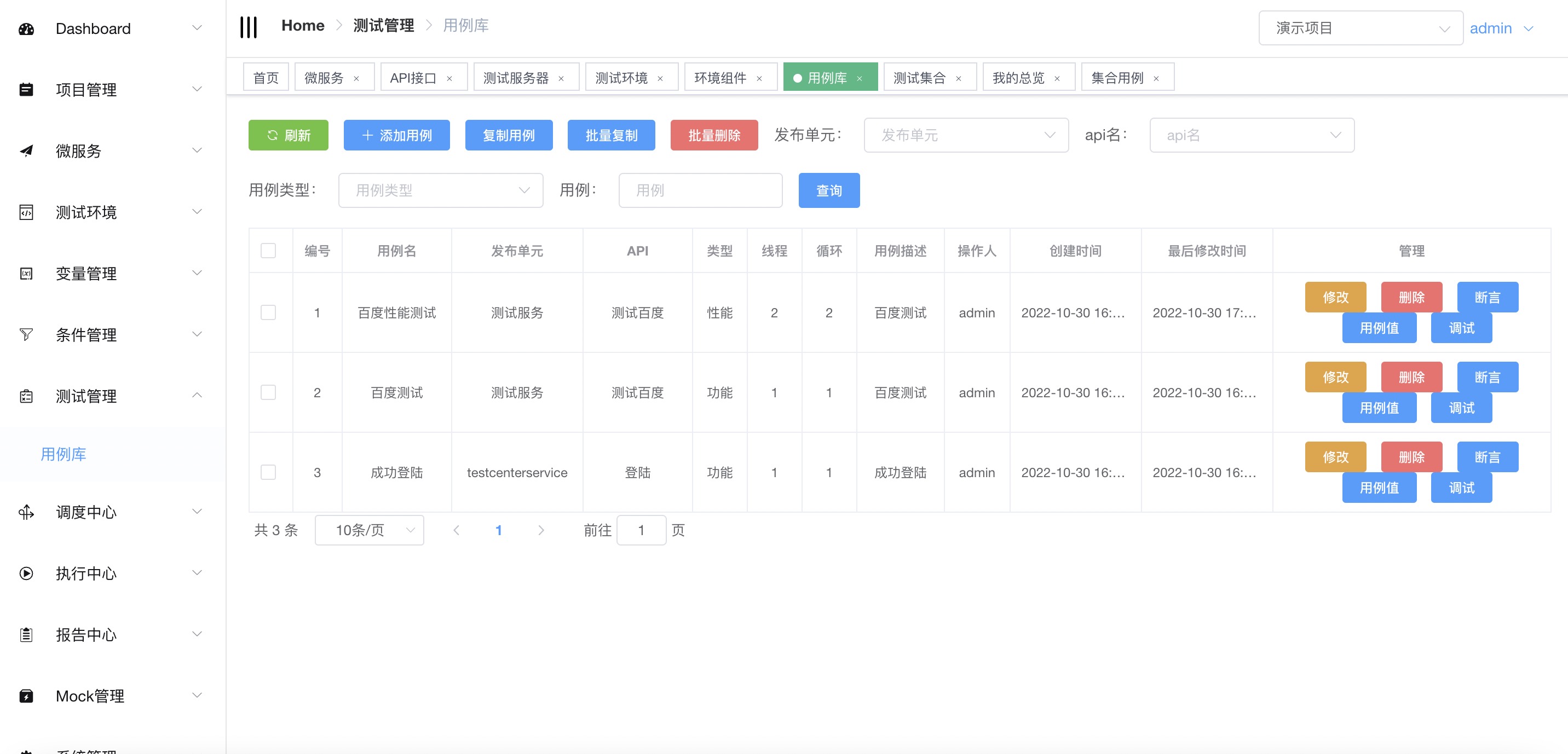Image resolution: width=1568 pixels, height=754 pixels.
Task: Click 批量删除 button to delete selected
Action: click(715, 135)
